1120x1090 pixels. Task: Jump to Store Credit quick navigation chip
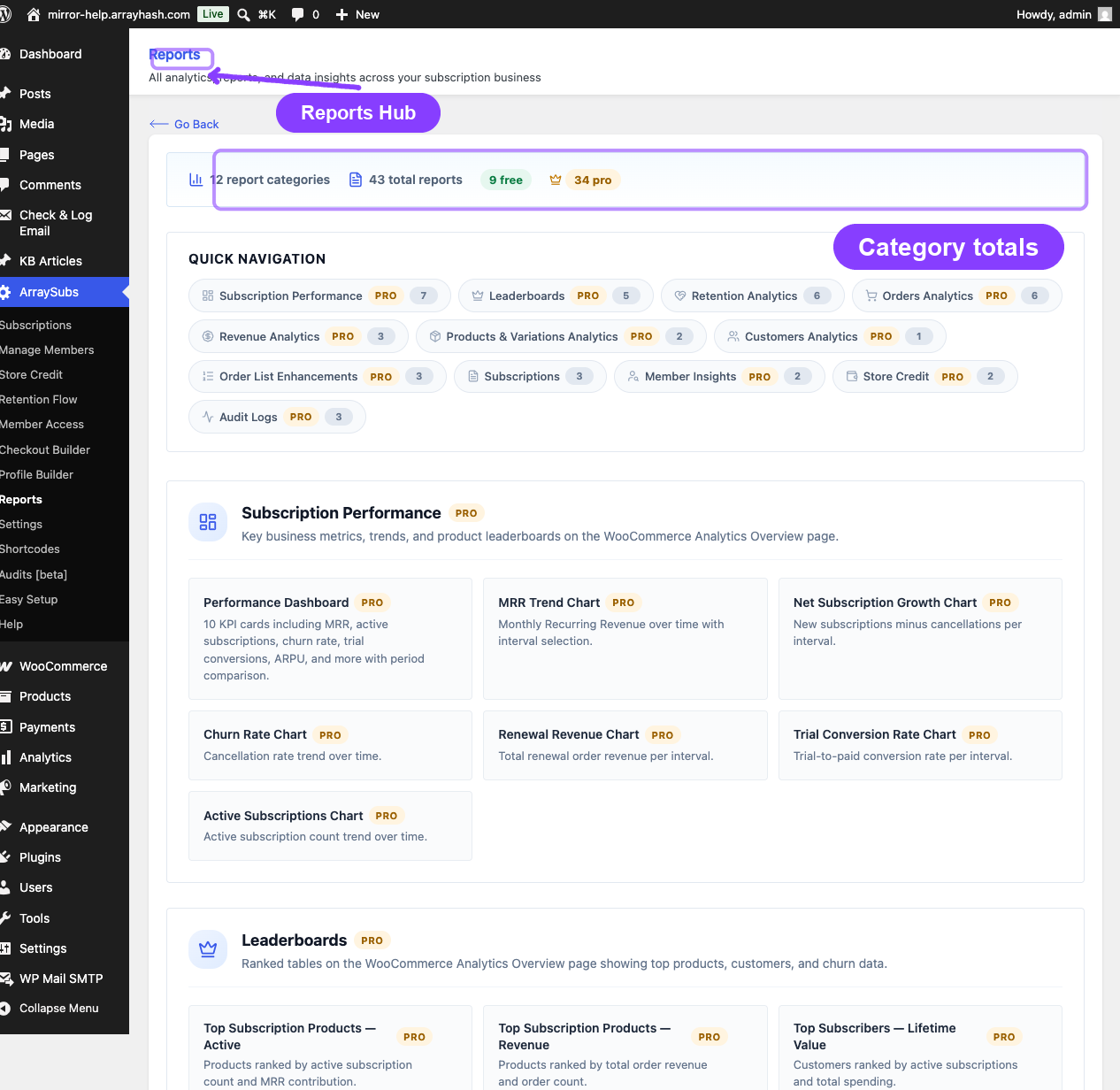click(924, 376)
